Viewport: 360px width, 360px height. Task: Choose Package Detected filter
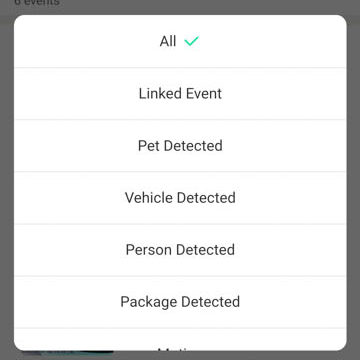coord(180,302)
